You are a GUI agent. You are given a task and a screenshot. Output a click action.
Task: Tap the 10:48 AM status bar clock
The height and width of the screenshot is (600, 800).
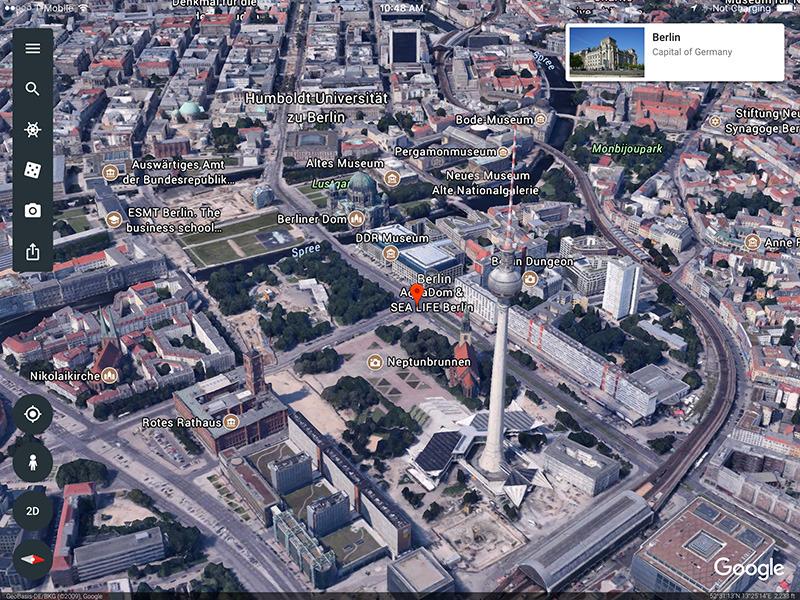coord(402,8)
